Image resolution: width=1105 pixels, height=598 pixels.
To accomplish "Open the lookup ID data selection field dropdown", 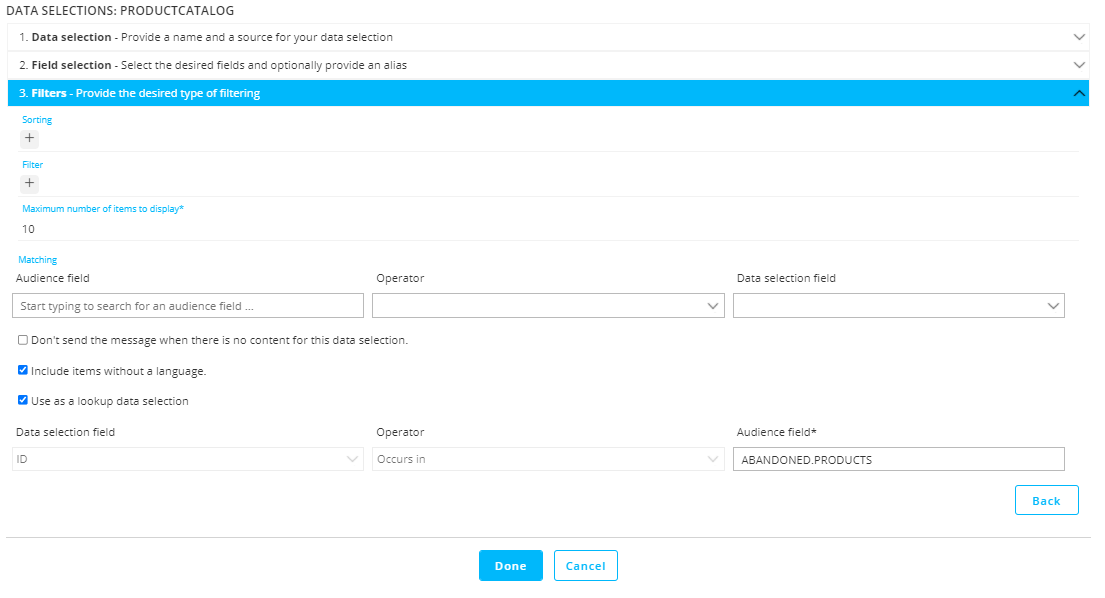I will (187, 459).
